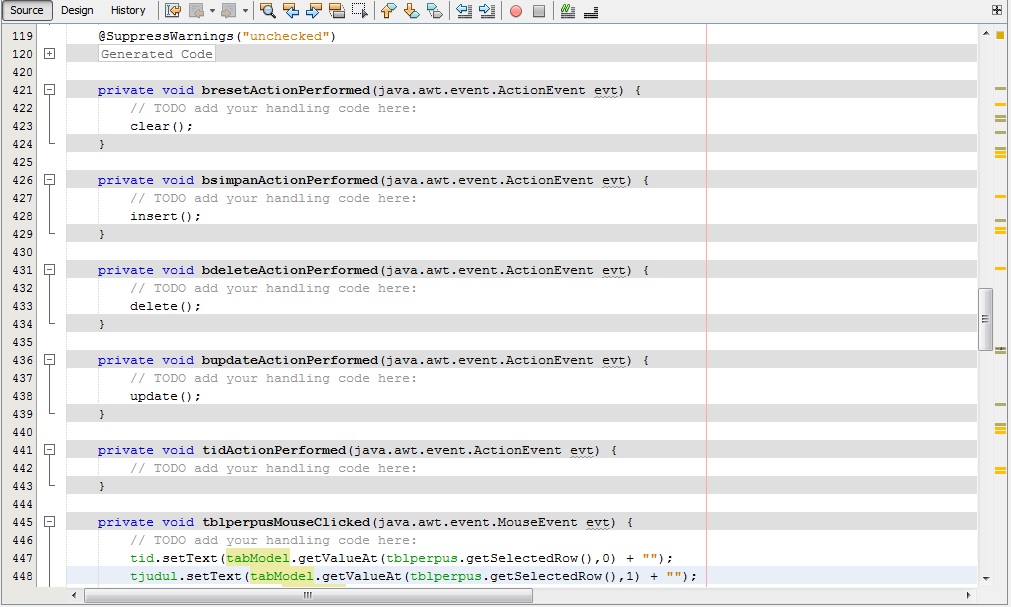This screenshot has width=1011, height=607.
Task: Click the Find Previous Occurrence icon
Action: coord(291,11)
